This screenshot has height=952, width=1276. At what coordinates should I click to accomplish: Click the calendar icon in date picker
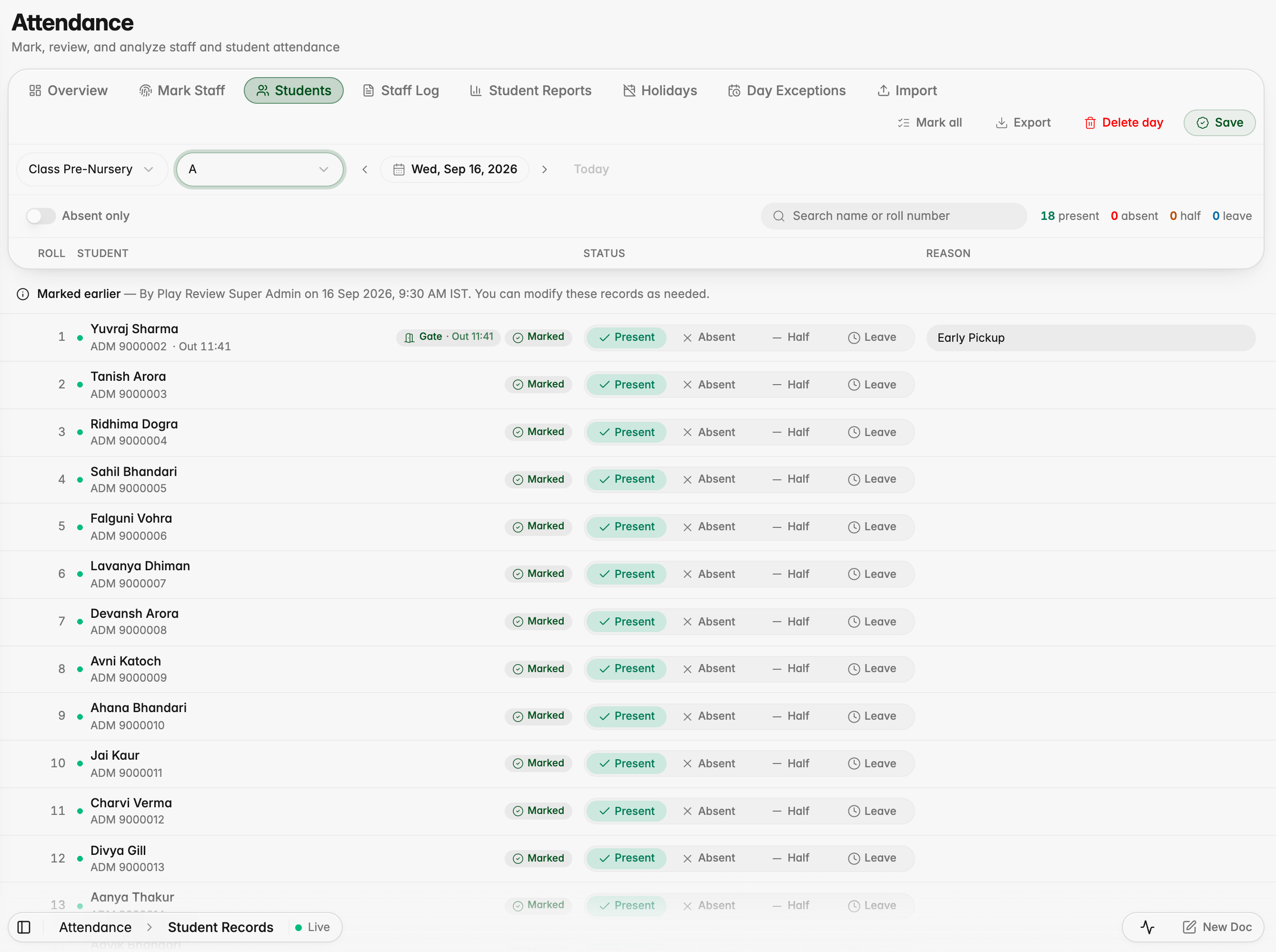point(399,169)
